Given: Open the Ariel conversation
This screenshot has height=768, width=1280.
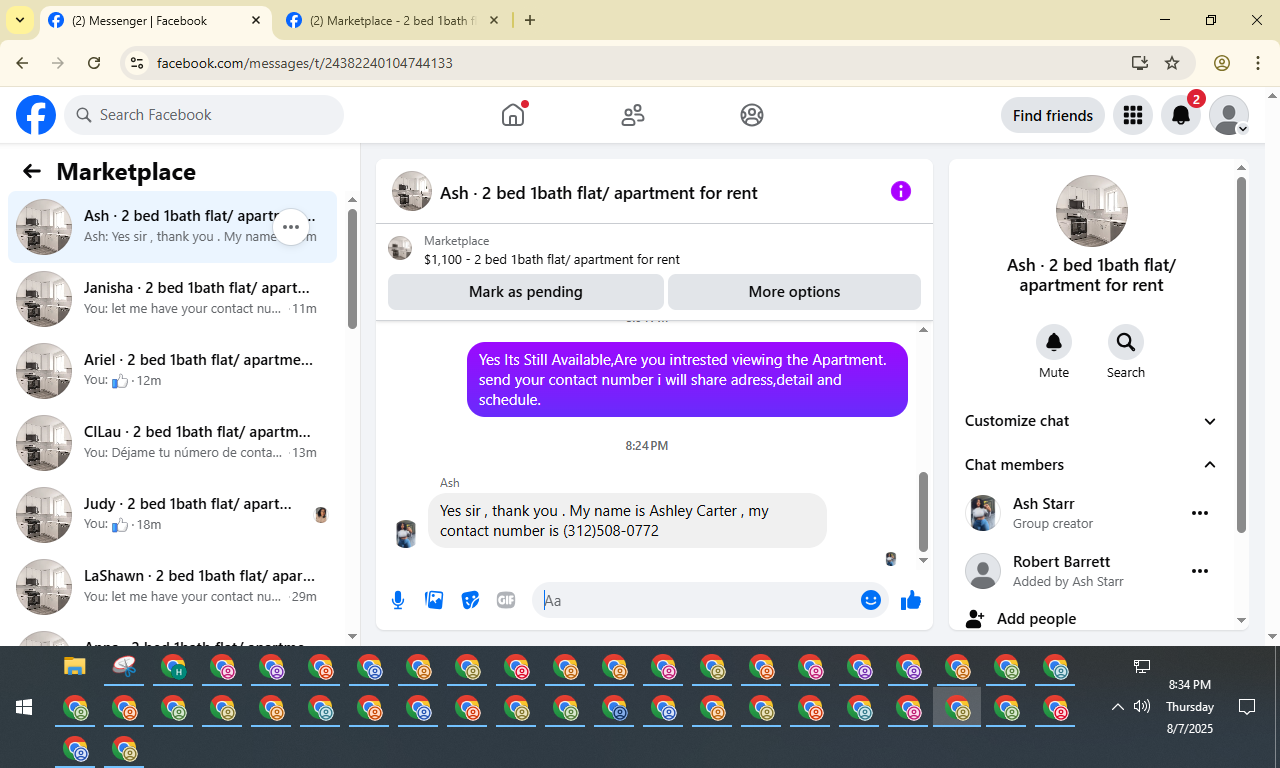Looking at the screenshot, I should 173,371.
